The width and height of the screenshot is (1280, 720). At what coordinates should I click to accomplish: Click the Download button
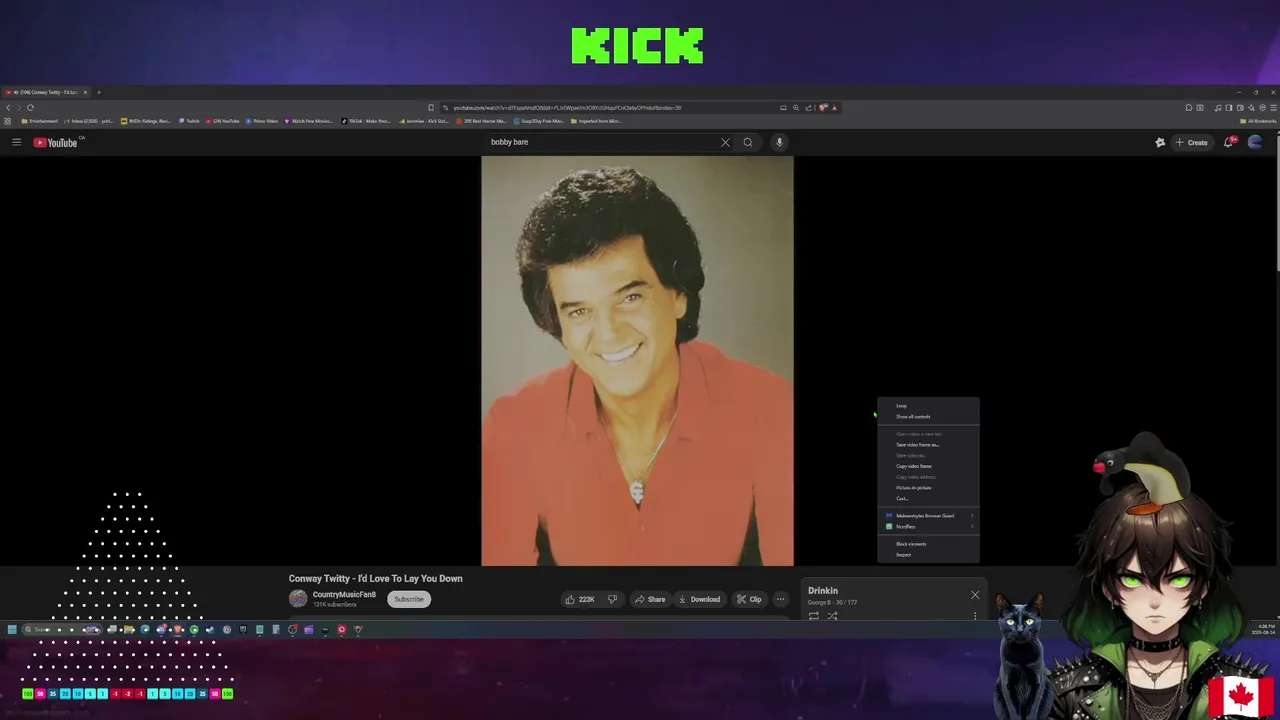pyautogui.click(x=699, y=599)
